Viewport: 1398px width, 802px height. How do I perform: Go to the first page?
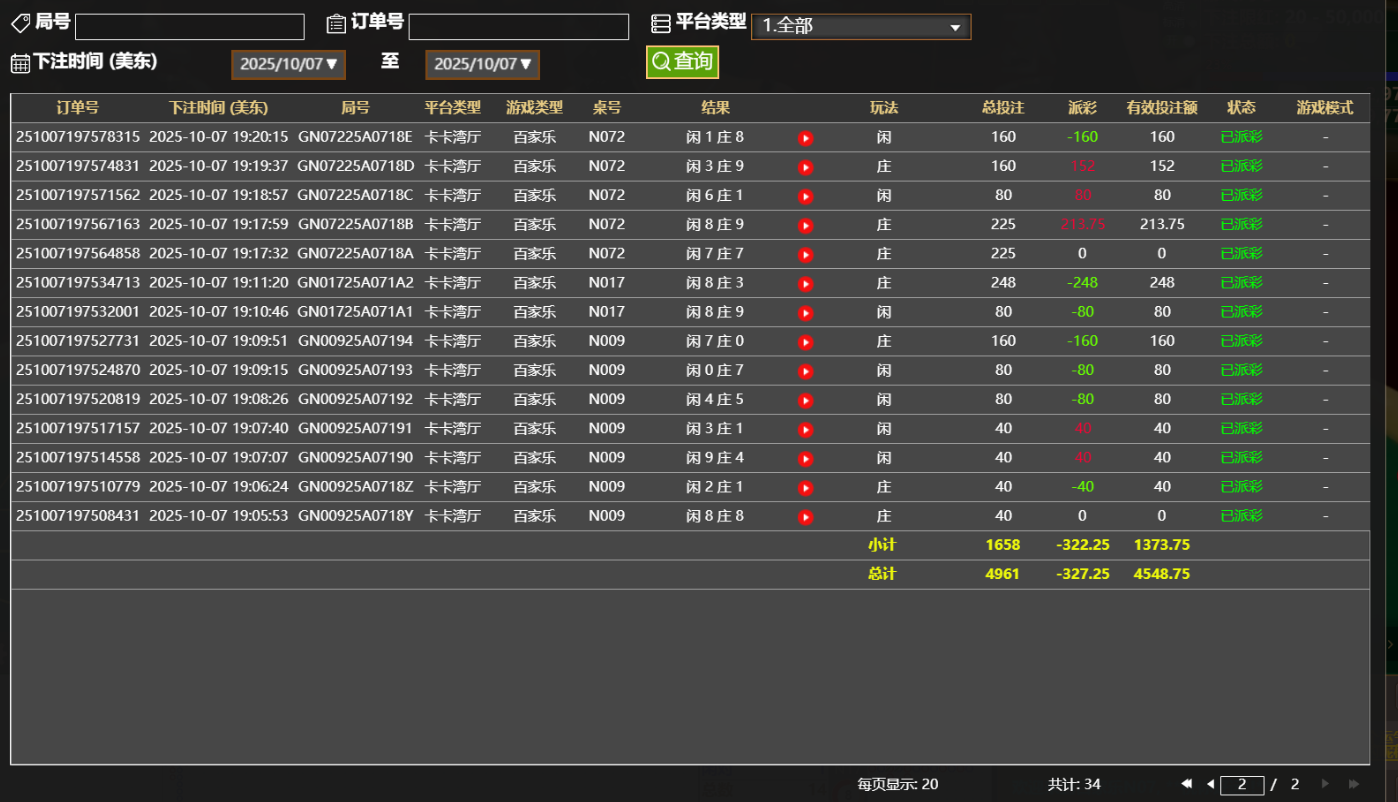(x=1186, y=784)
